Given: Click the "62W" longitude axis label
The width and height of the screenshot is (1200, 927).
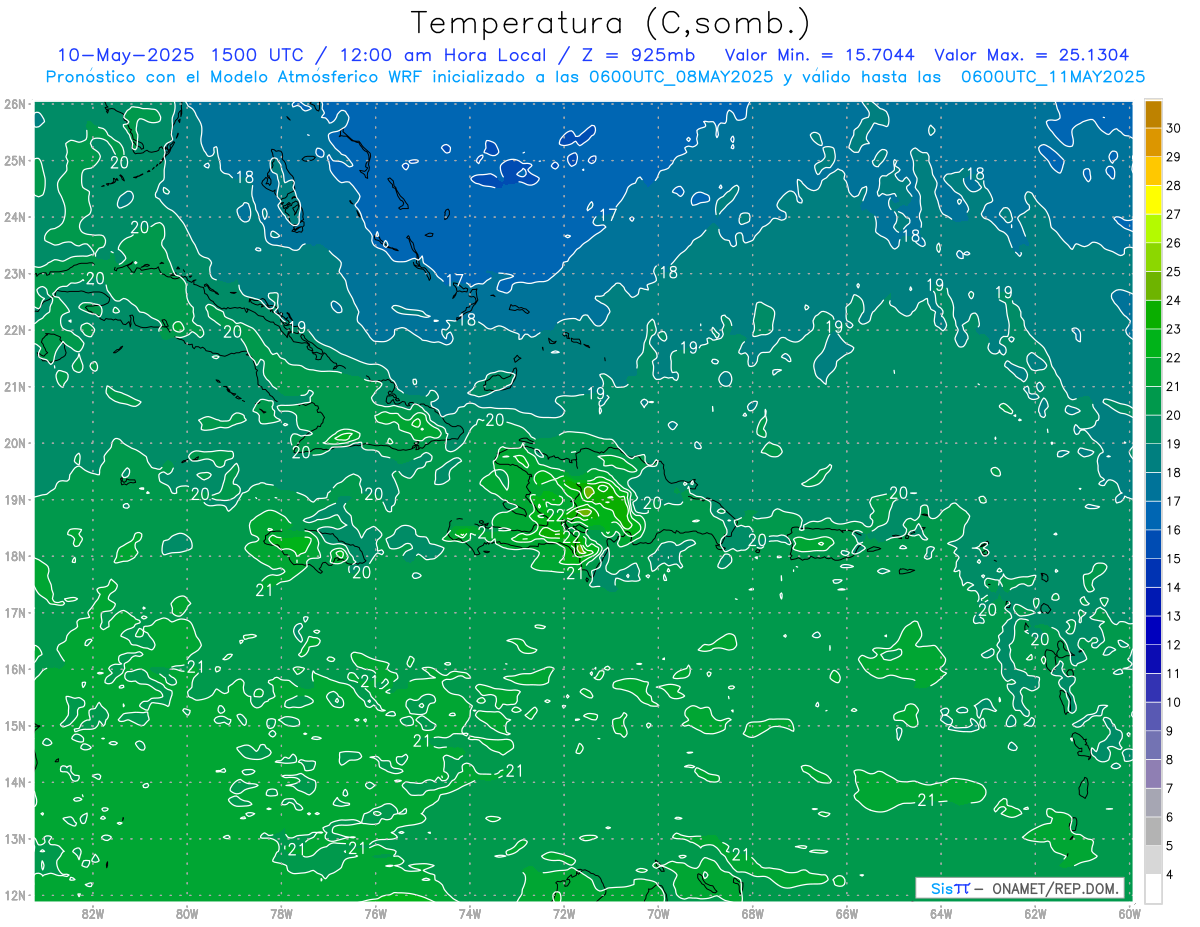Looking at the screenshot, I should click(1035, 913).
